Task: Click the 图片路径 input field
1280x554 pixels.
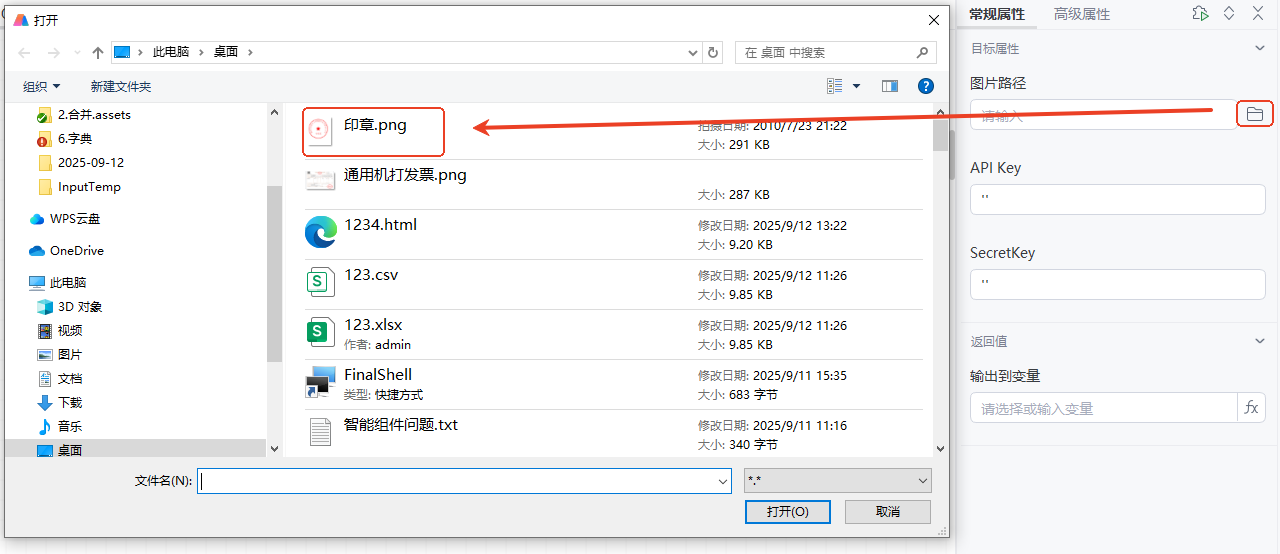Action: coord(1103,114)
